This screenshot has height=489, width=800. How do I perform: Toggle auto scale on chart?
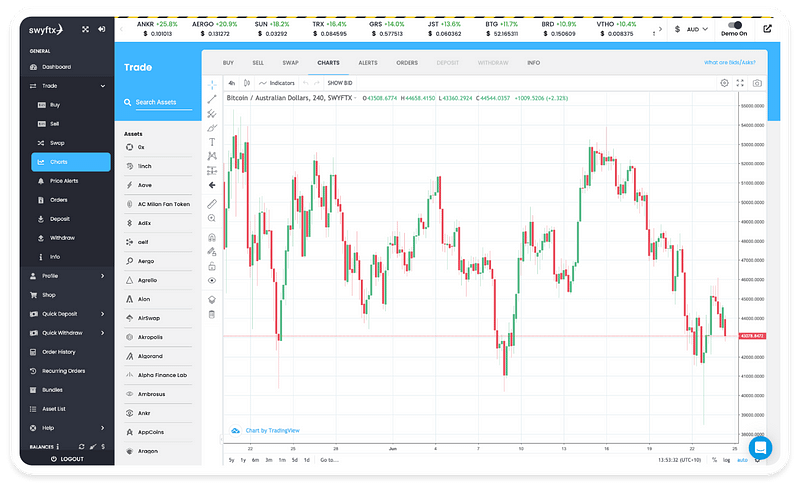pos(742,460)
